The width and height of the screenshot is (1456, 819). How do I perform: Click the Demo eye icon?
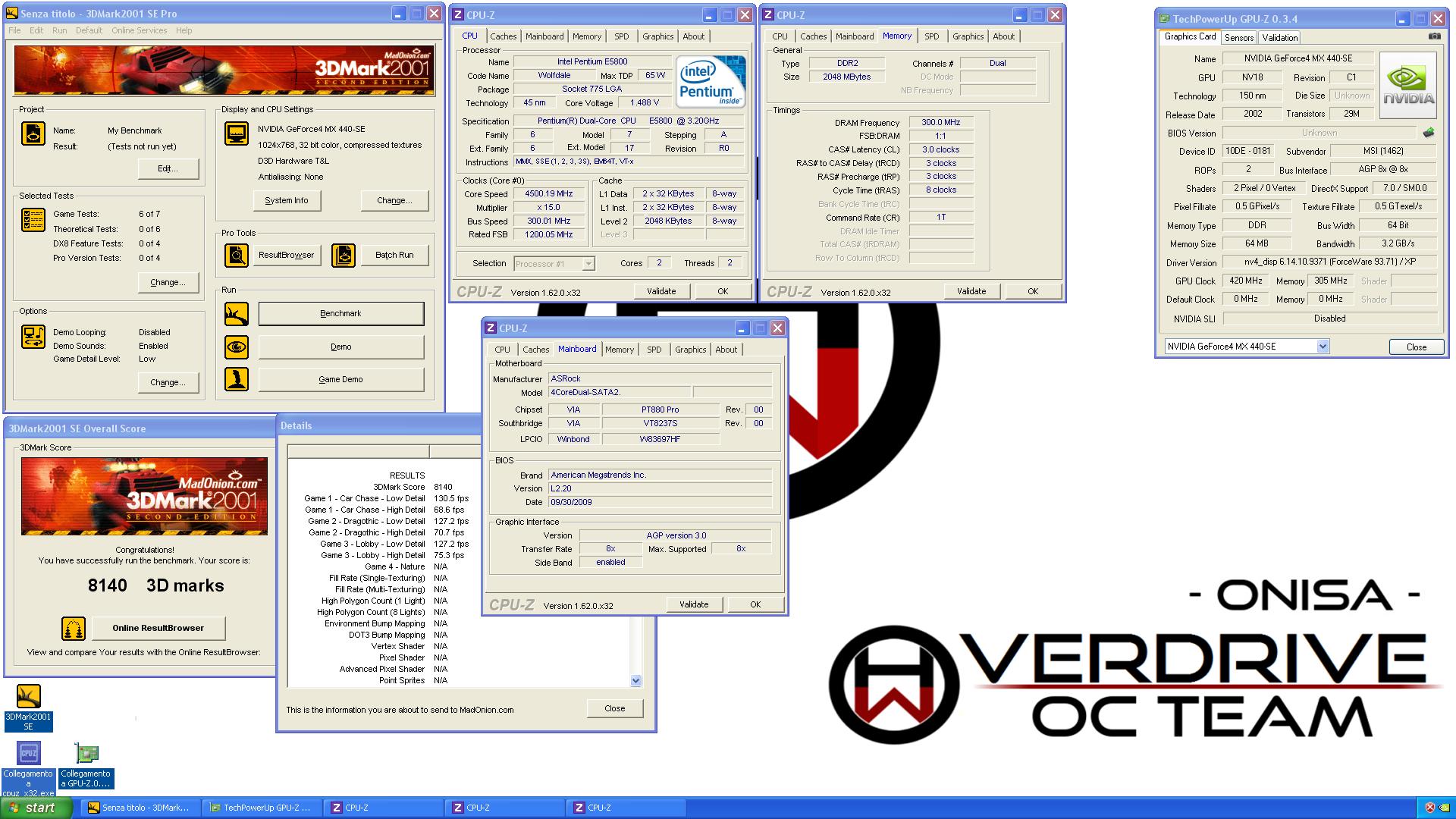click(x=237, y=347)
